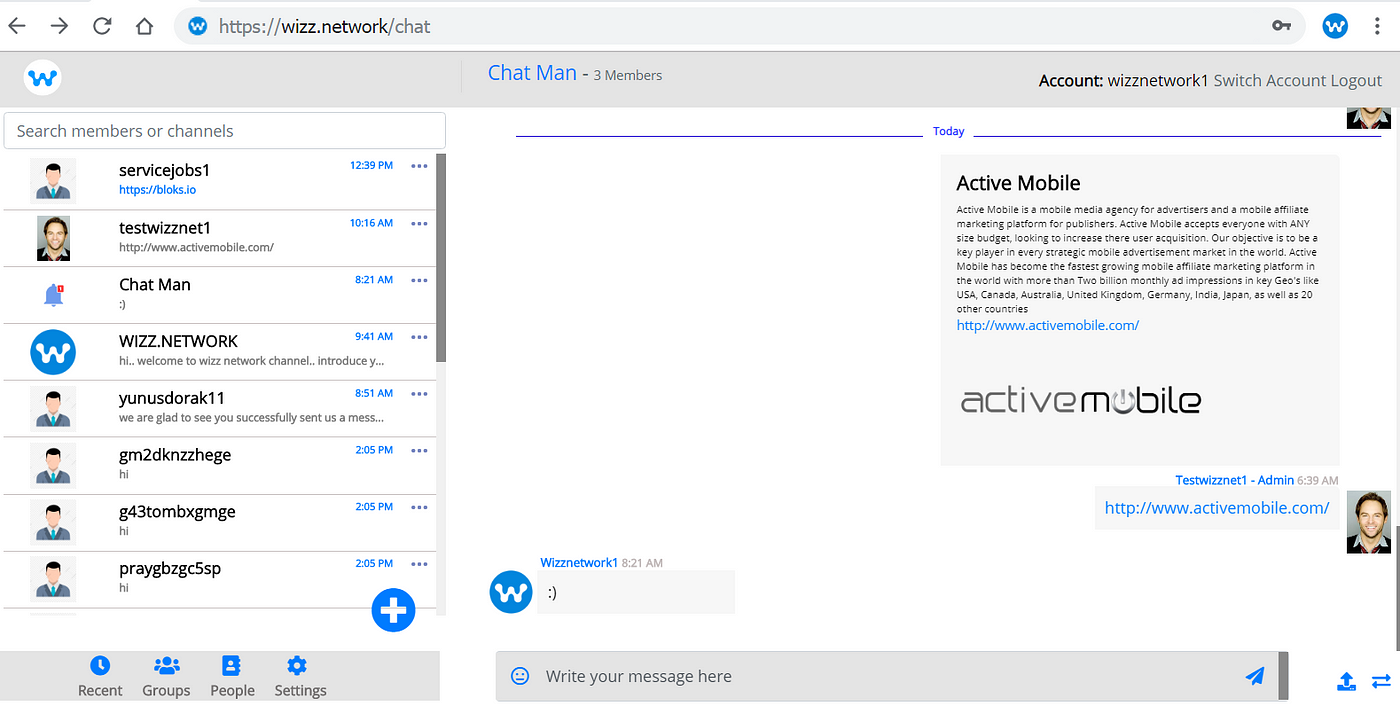Open the three-dot menu for WIZZ.NETWORK
This screenshot has height=716, width=1400.
point(419,337)
